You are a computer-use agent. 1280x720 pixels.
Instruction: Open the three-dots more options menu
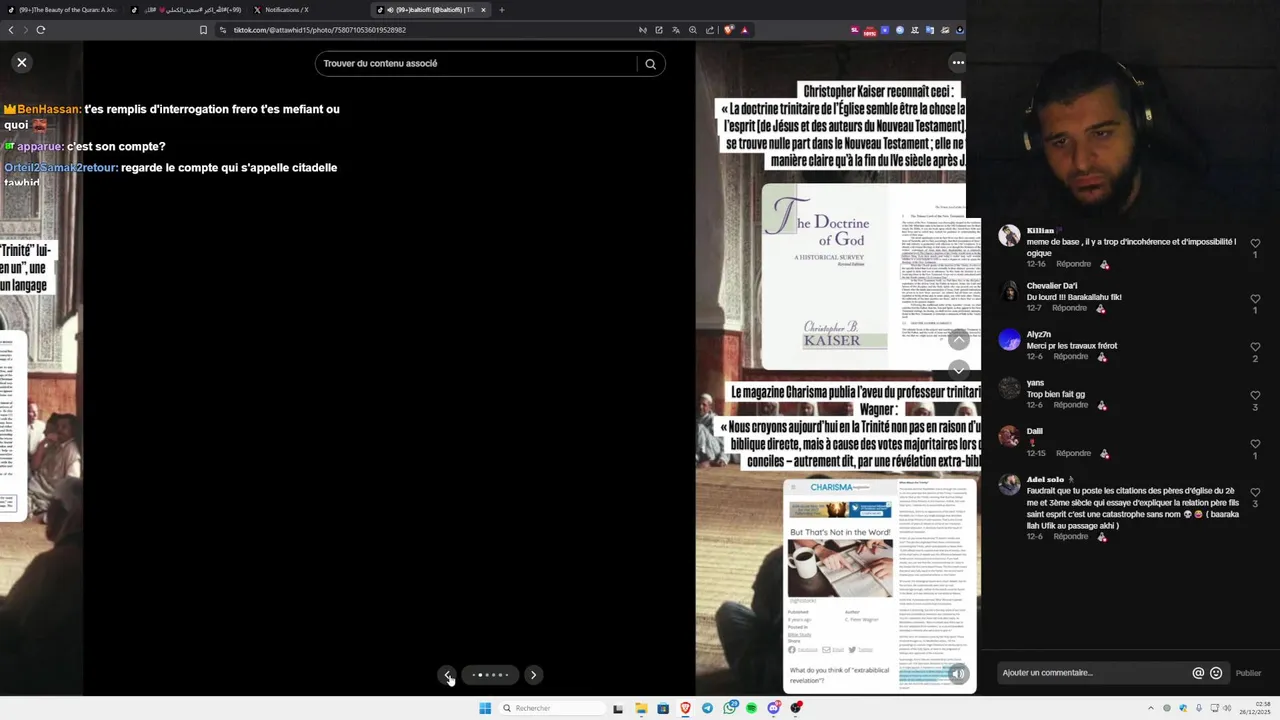[x=958, y=62]
